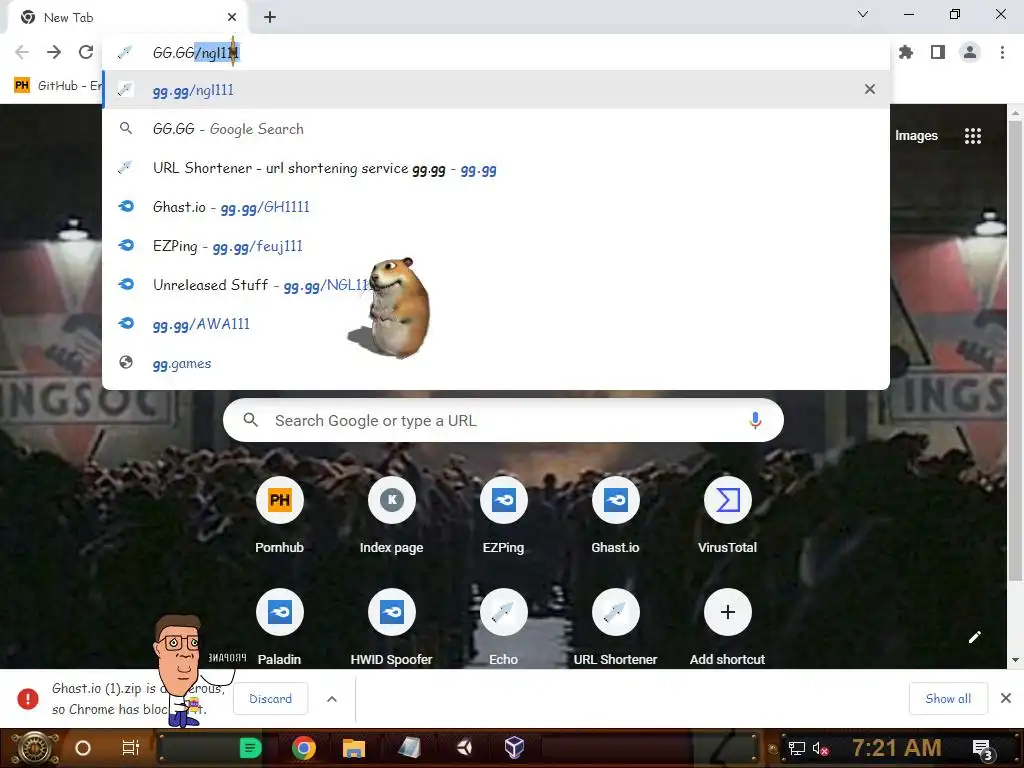Select the EZPing gg.gg/feuj111 suggestion
The width and height of the screenshot is (1024, 768).
(496, 246)
